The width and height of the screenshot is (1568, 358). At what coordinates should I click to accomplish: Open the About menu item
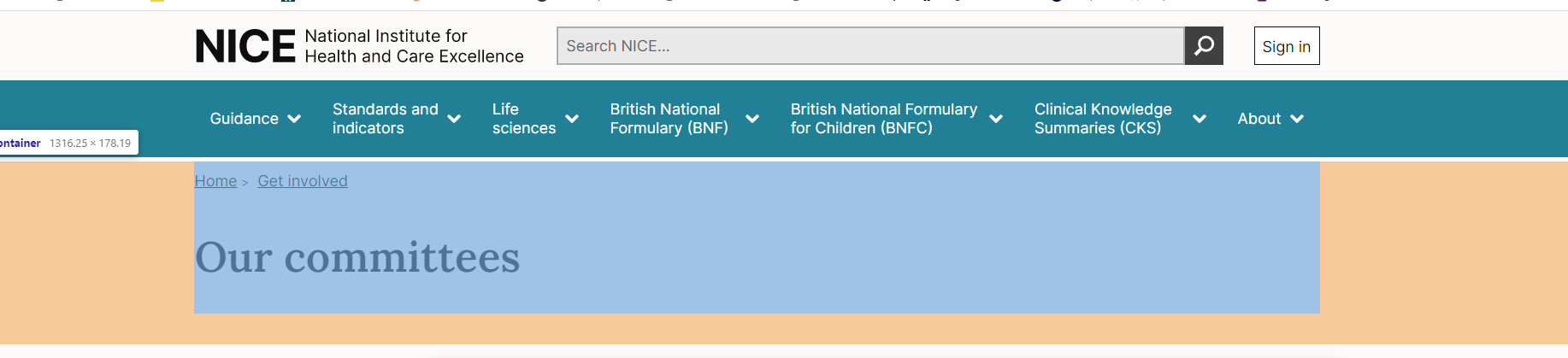coord(1259,119)
